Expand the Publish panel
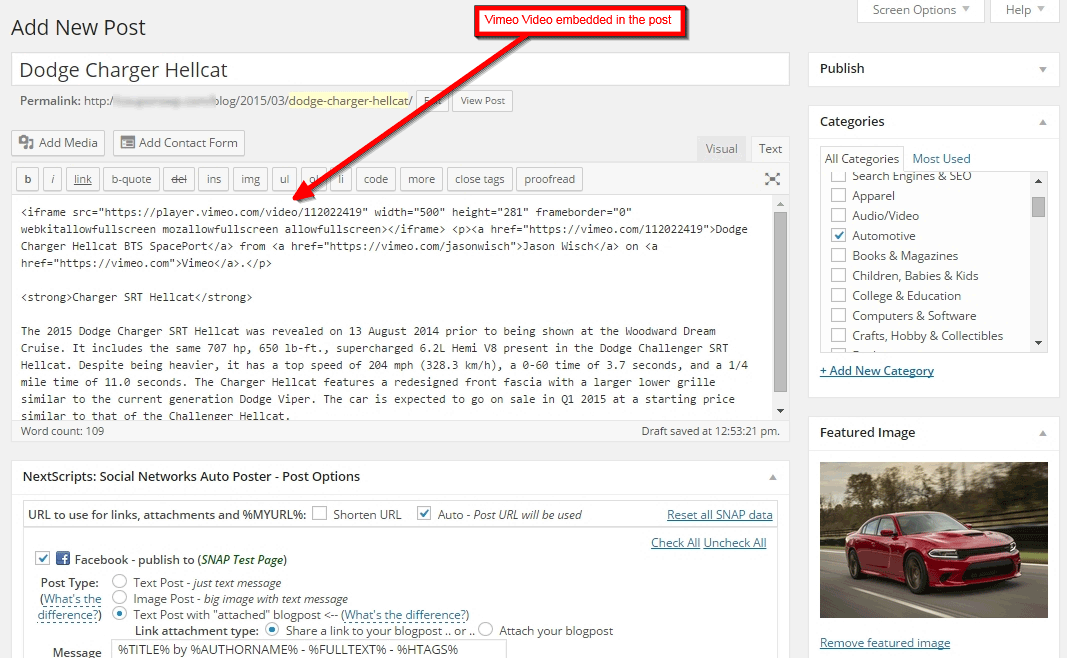Viewport: 1067px width, 658px height. click(1043, 69)
